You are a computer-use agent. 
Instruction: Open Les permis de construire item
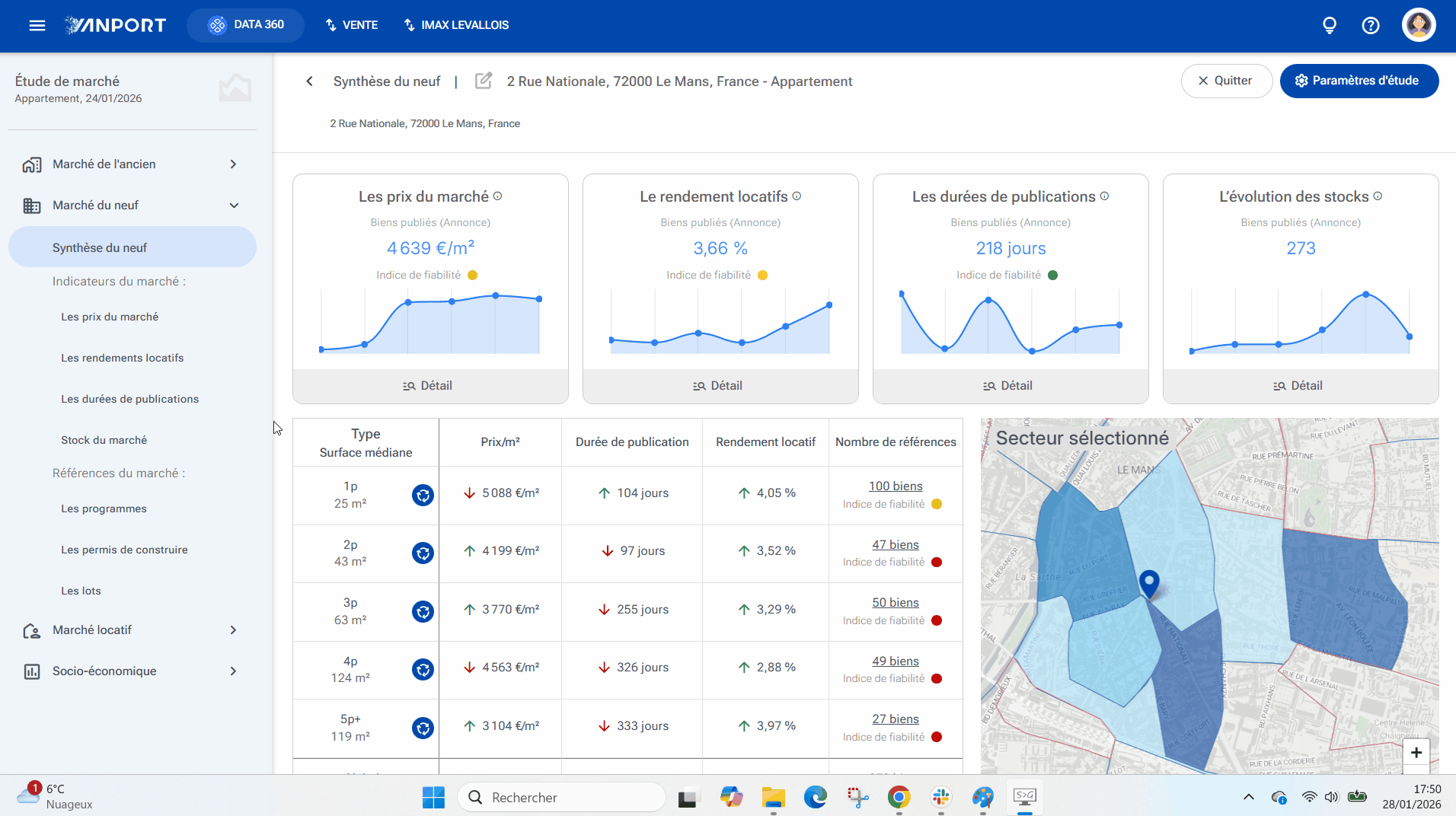(x=124, y=550)
